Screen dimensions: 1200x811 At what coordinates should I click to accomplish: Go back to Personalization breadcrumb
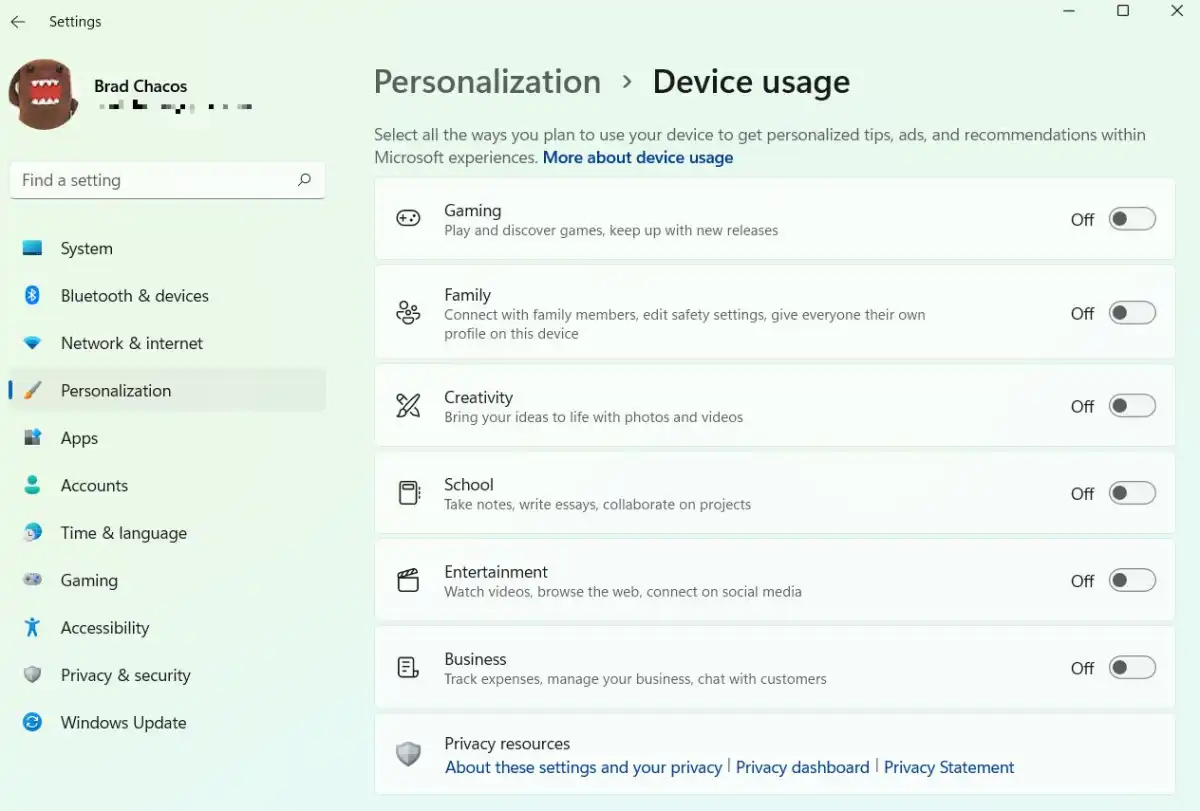click(x=487, y=82)
